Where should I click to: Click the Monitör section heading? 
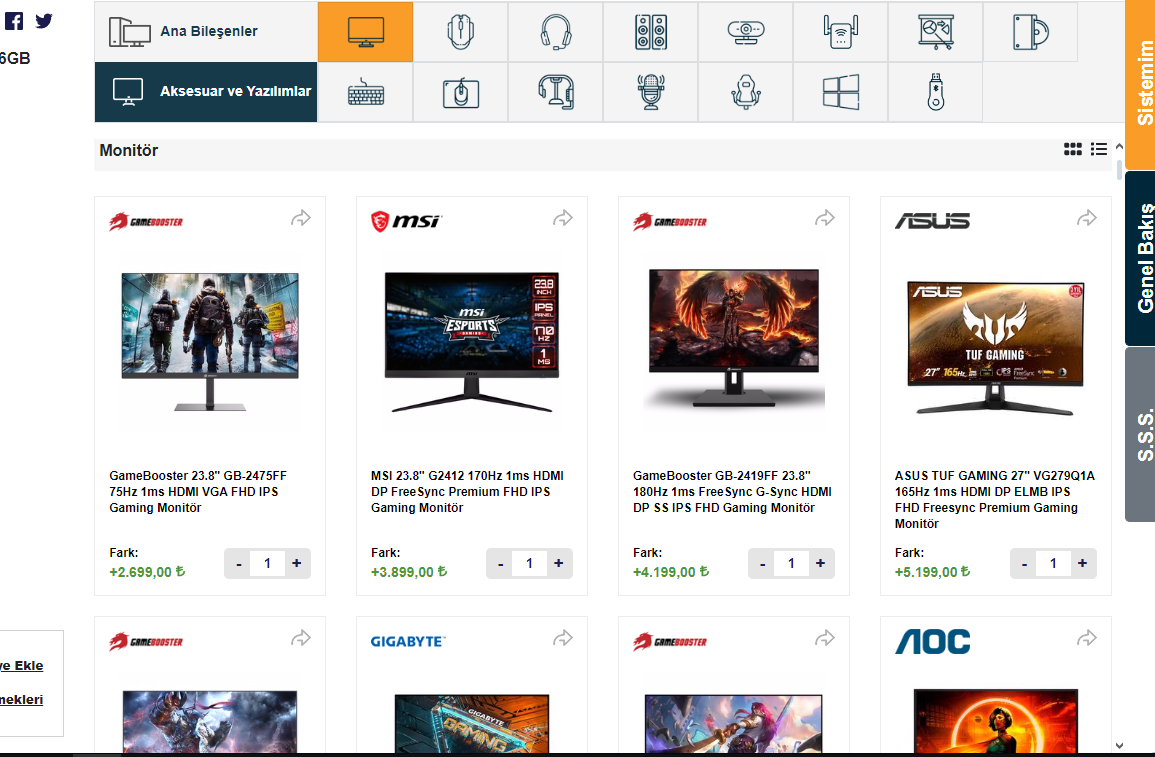(x=129, y=150)
